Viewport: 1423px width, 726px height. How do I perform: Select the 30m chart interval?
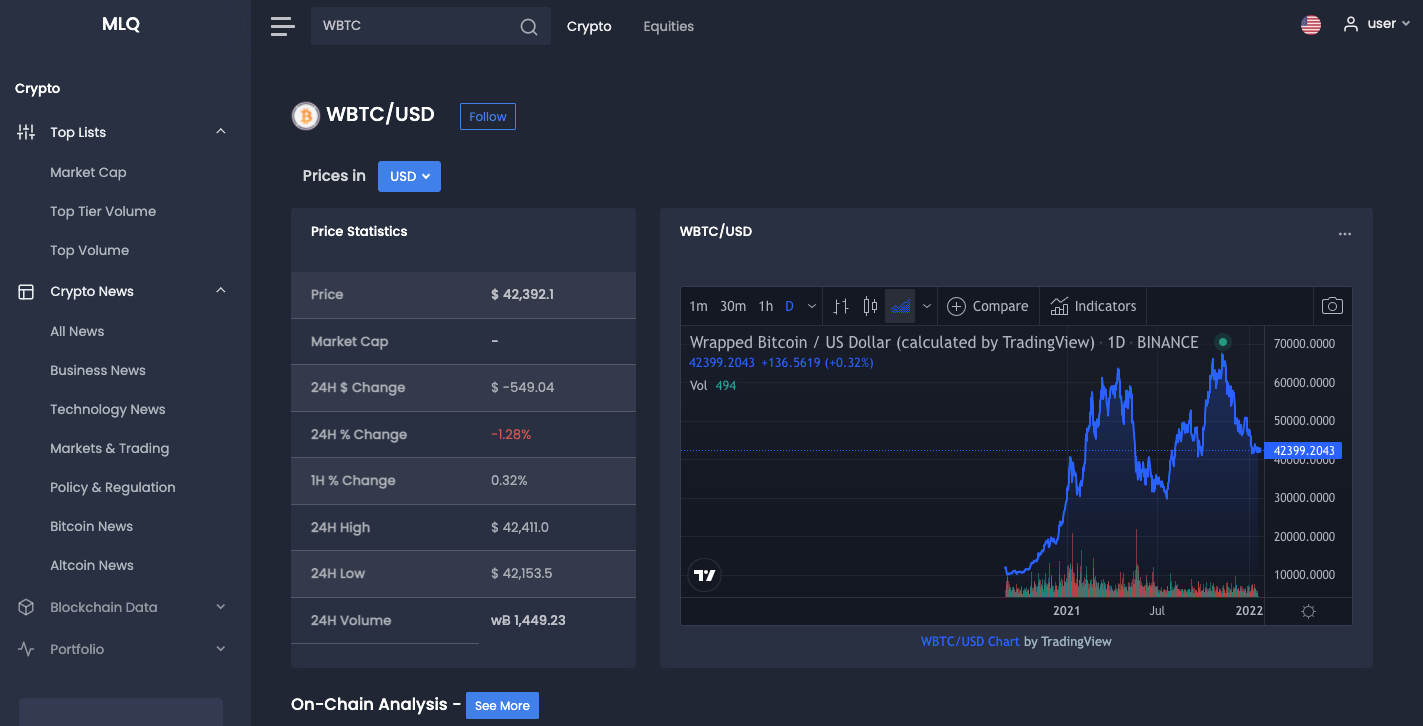coord(733,306)
